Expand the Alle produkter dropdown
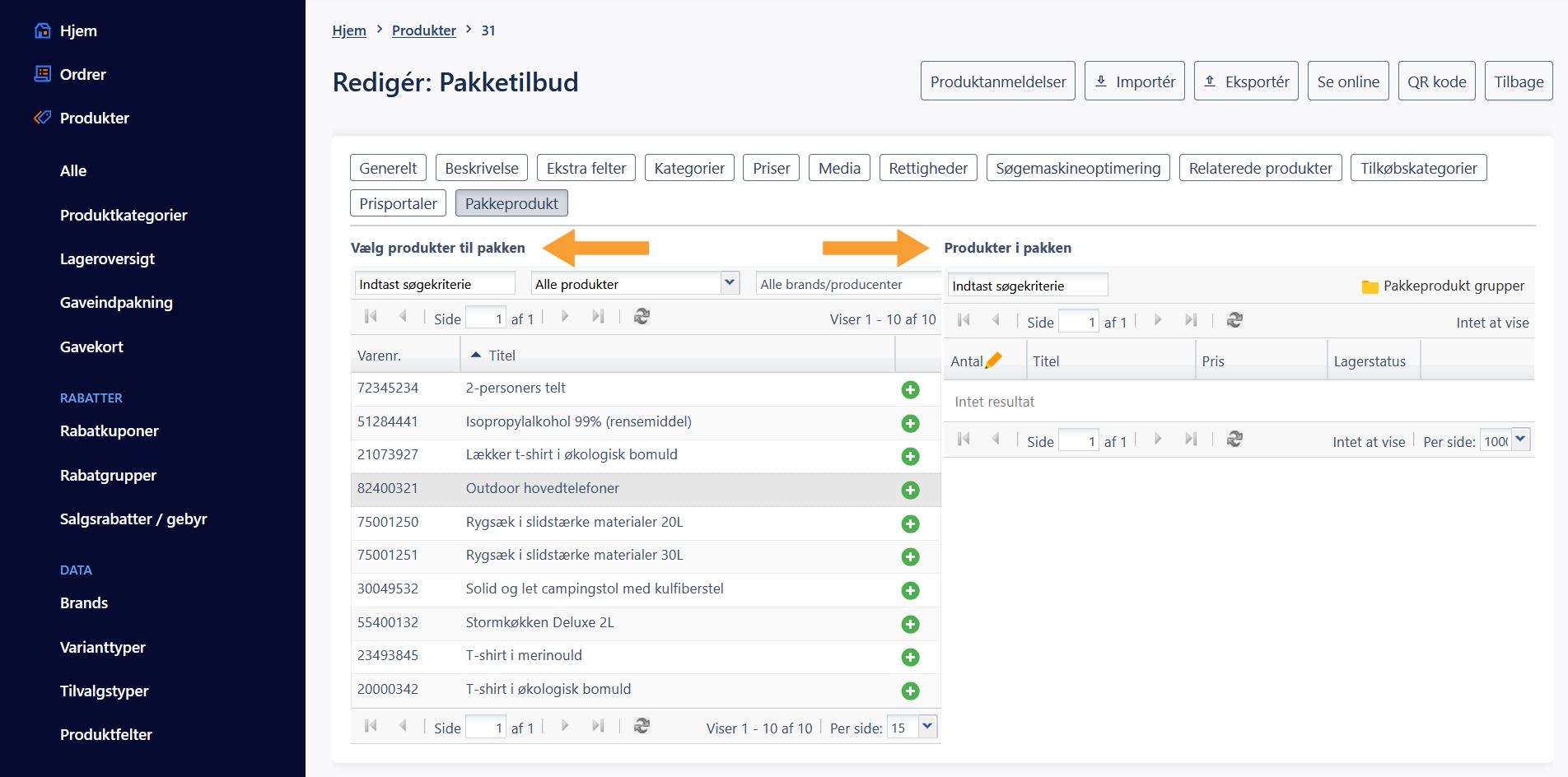Screen dimensions: 1568x777 (x=729, y=283)
